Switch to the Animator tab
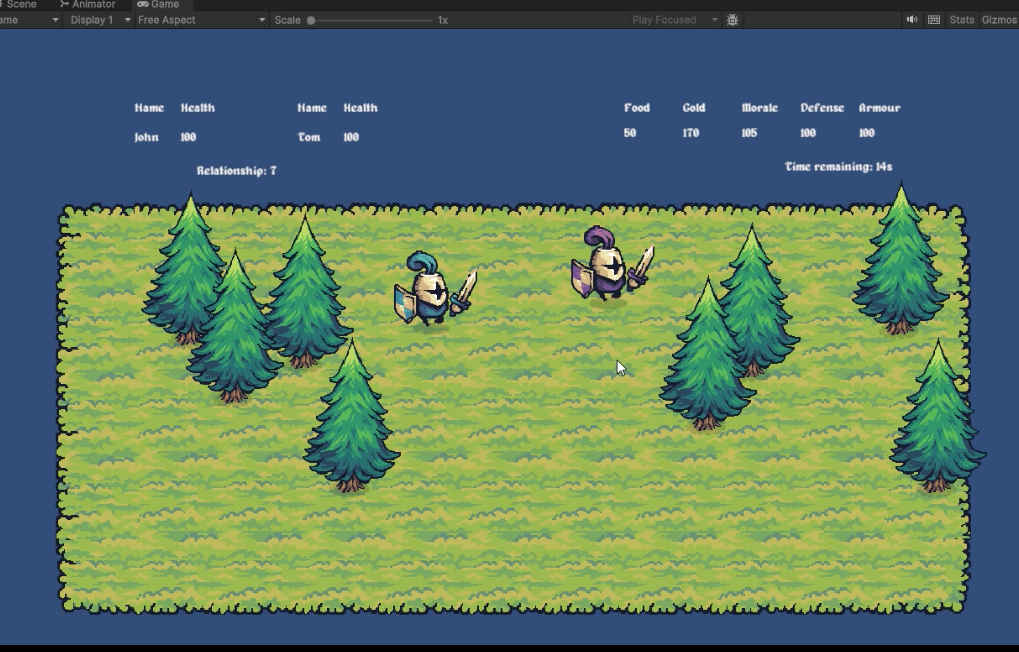Image resolution: width=1019 pixels, height=652 pixels. pos(88,5)
